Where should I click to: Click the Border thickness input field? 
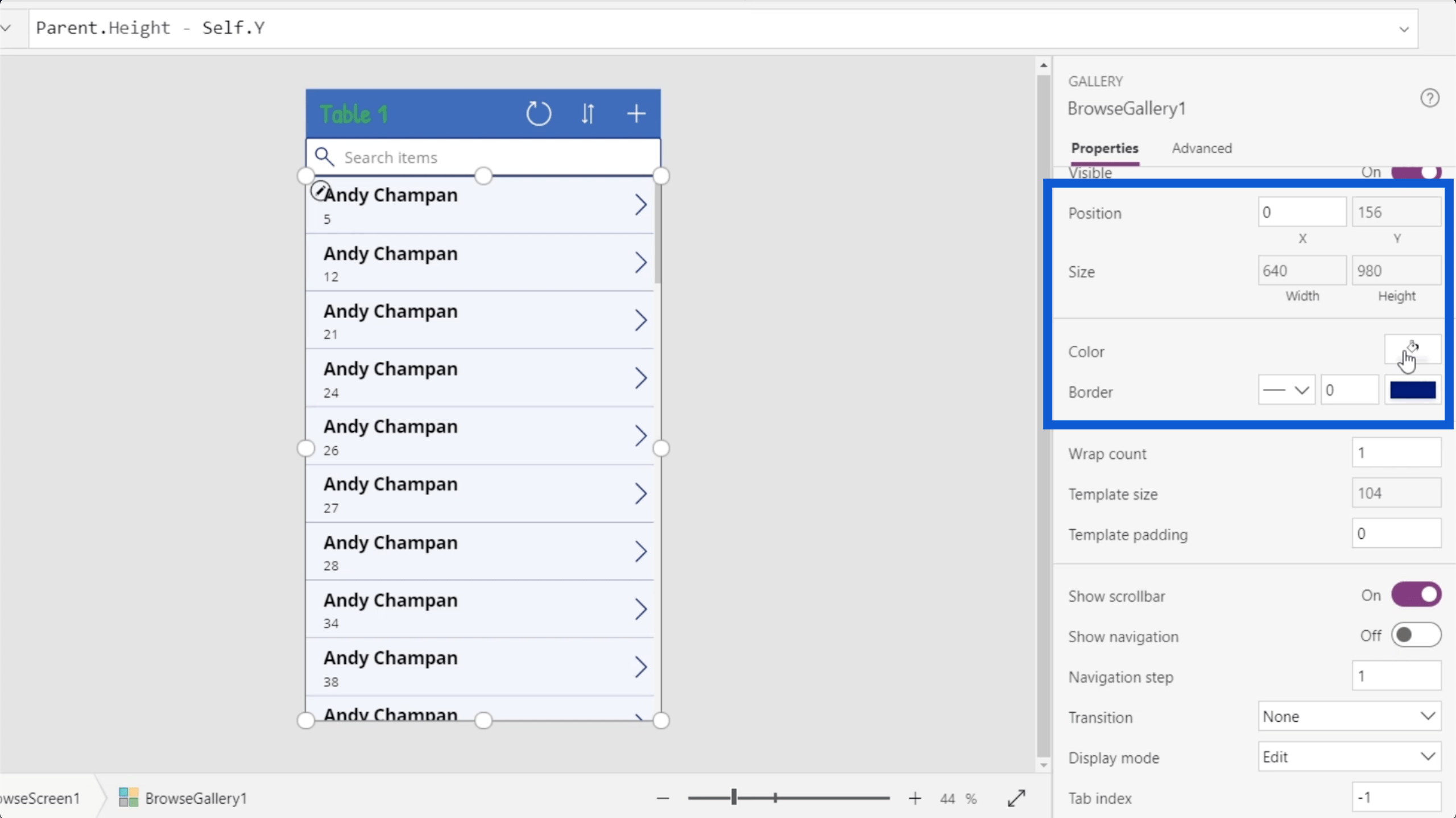coord(1350,390)
